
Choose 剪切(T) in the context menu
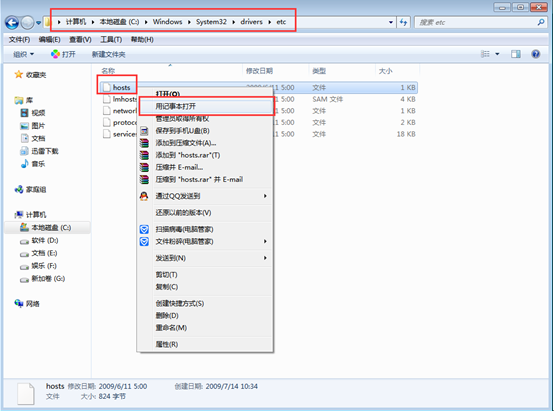coord(205,275)
